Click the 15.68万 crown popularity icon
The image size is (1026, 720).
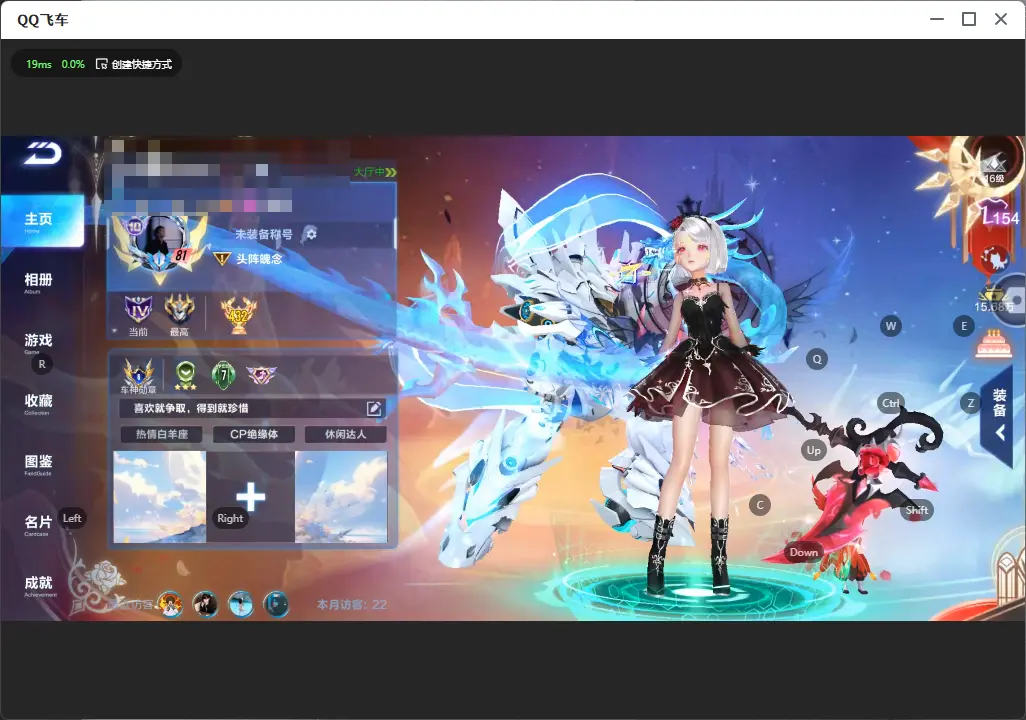tap(994, 300)
